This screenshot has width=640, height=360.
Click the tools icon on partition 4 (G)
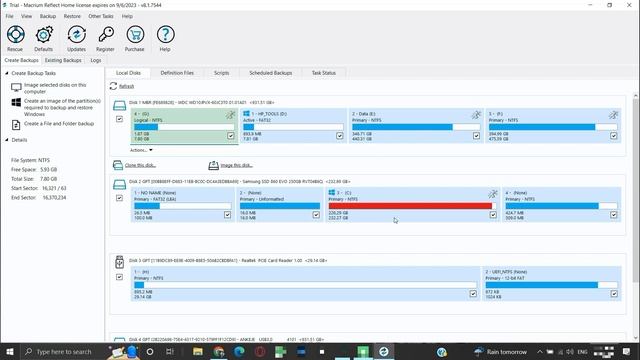point(231,115)
